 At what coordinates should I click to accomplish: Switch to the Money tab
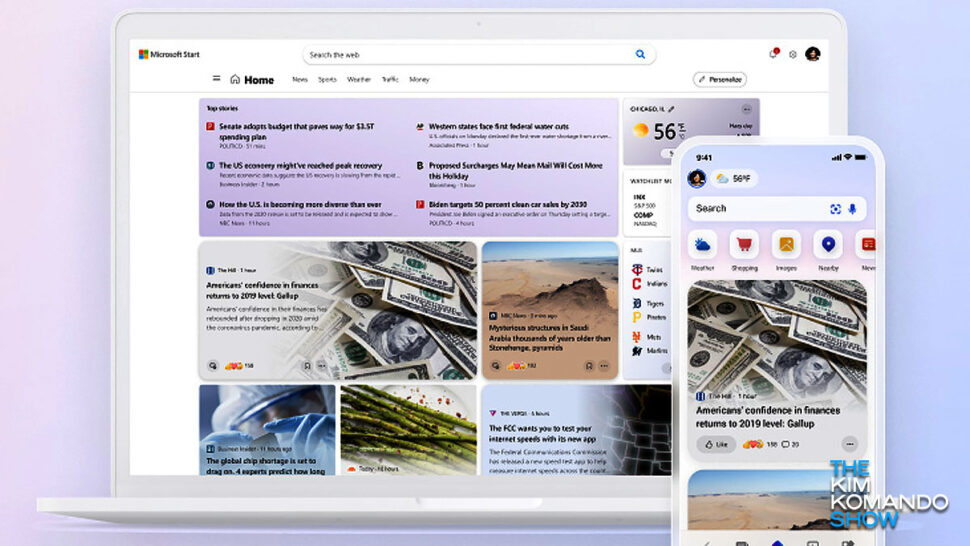pos(419,79)
